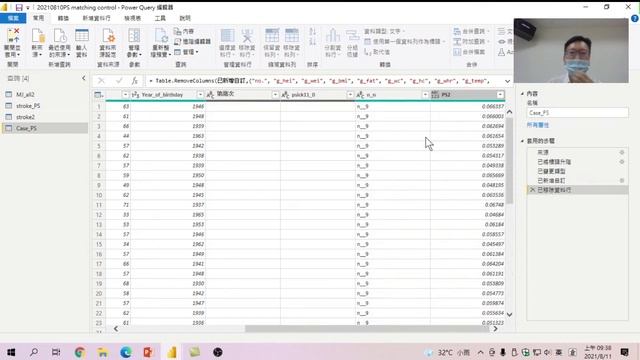Click the Group By icon
Image resolution: width=640 pixels, height=360 pixels.
point(352,42)
